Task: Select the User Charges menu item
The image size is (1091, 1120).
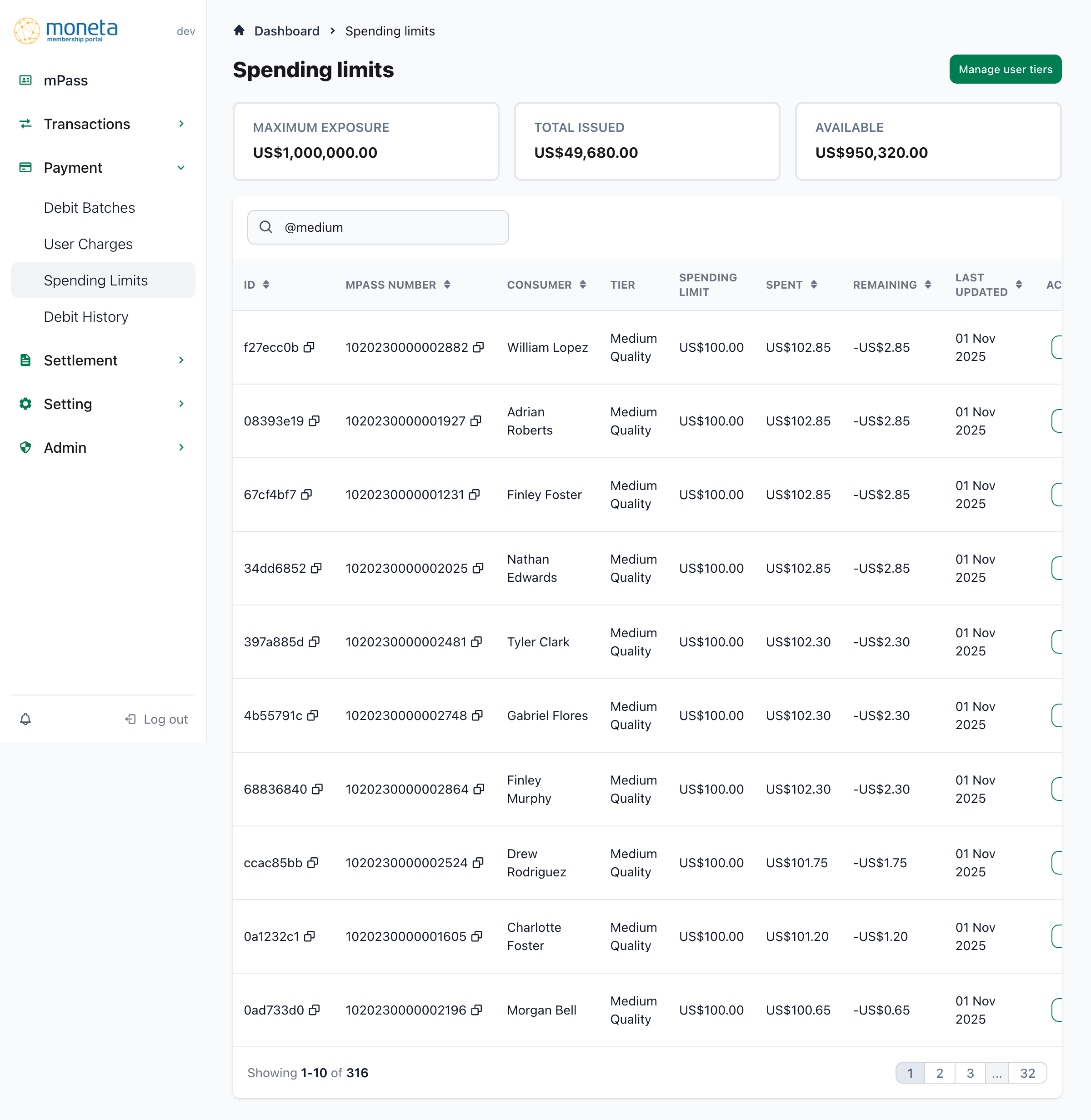Action: [x=88, y=244]
